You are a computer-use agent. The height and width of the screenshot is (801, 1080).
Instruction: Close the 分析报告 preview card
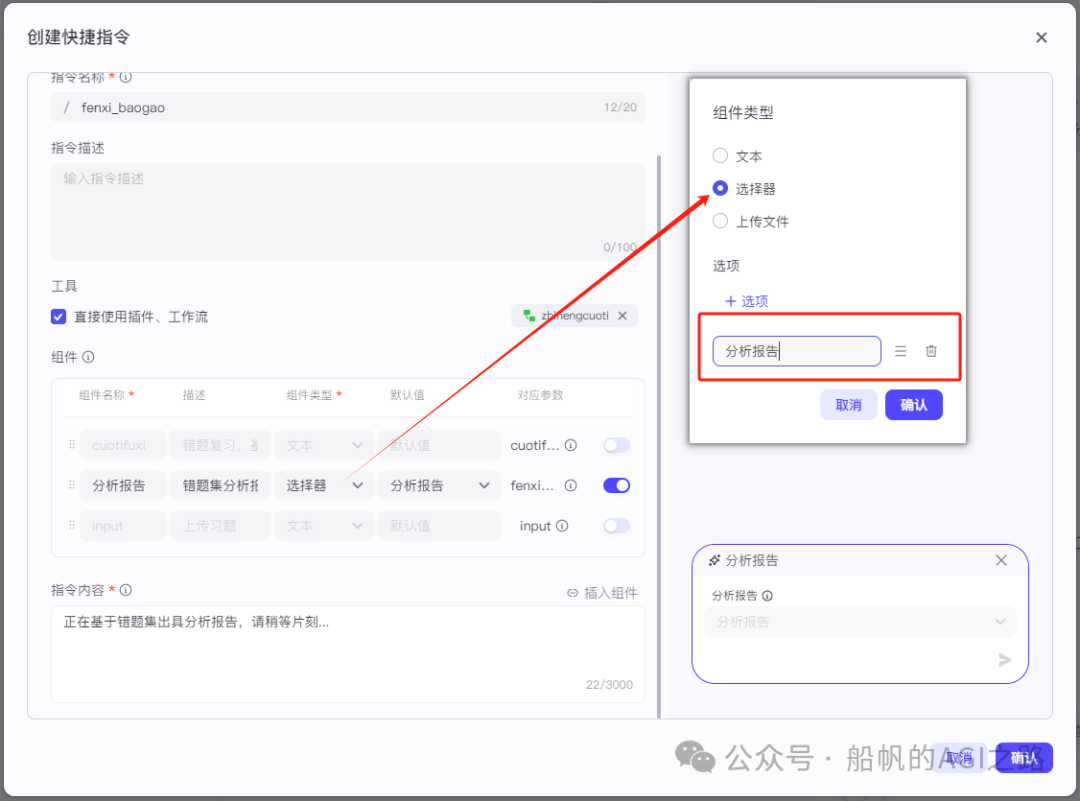1001,561
